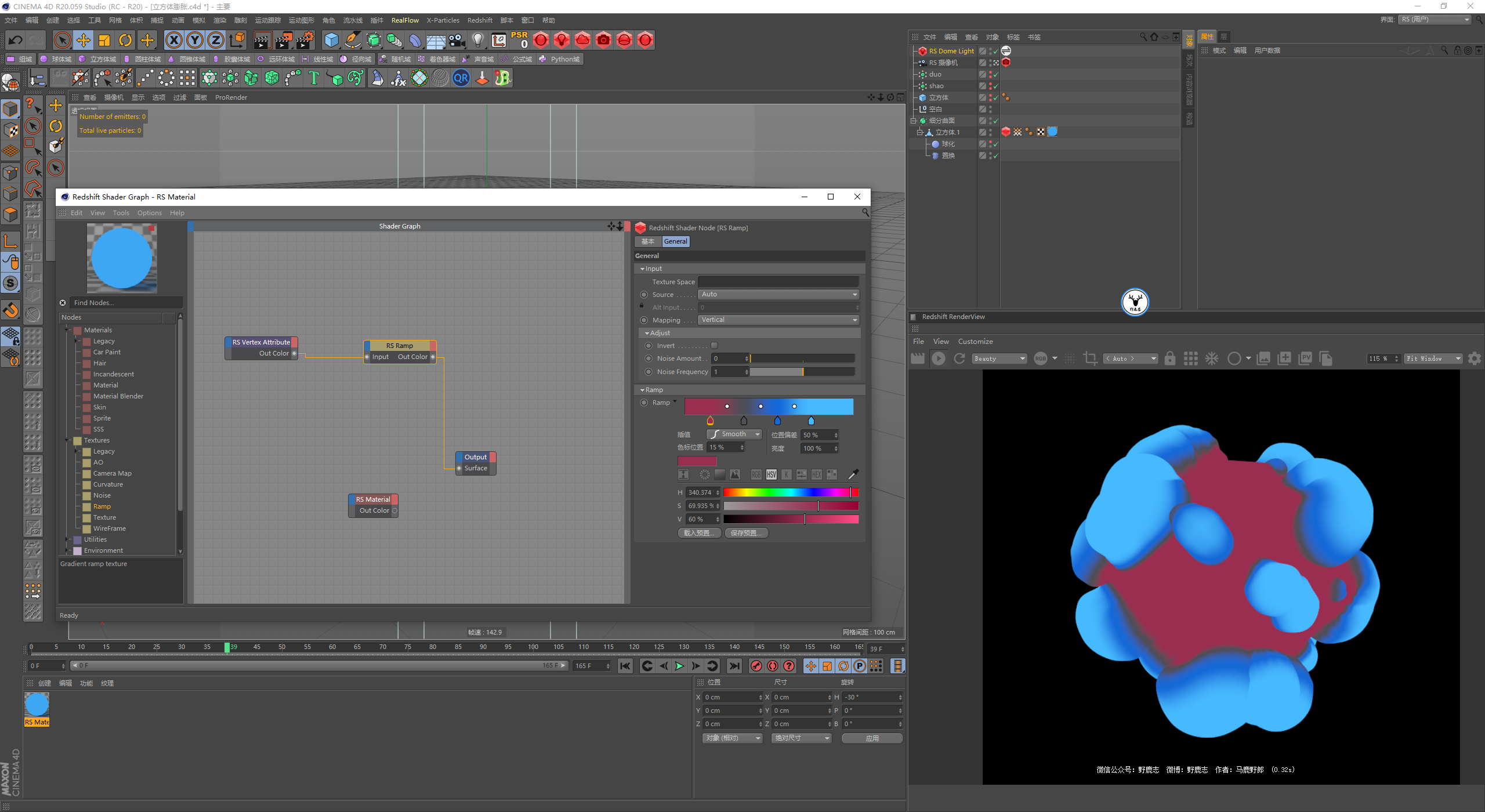
Task: Toggle Y axis lock icon
Action: click(195, 40)
